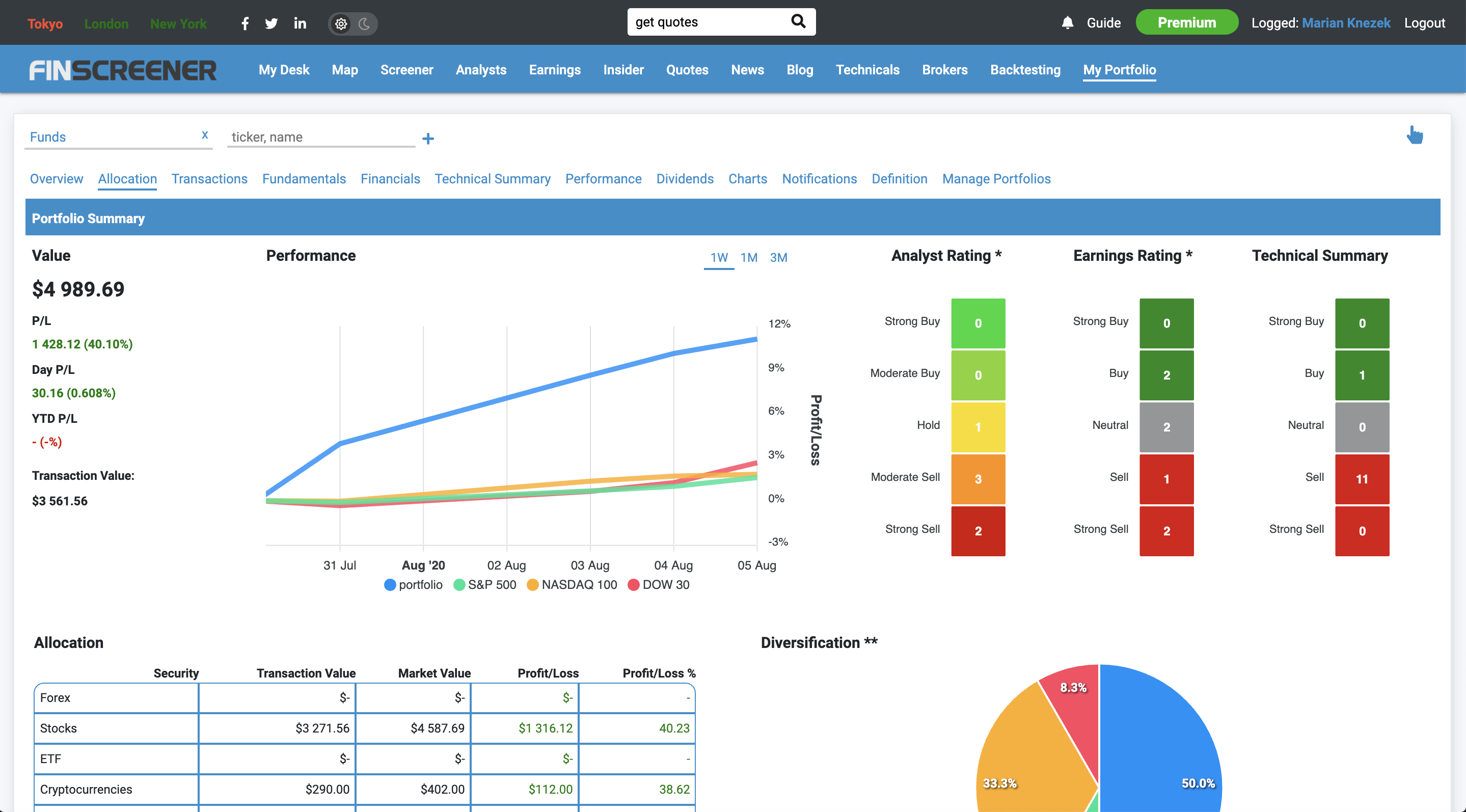1466x812 pixels.
Task: Select the Tokyo market link
Action: pos(45,24)
